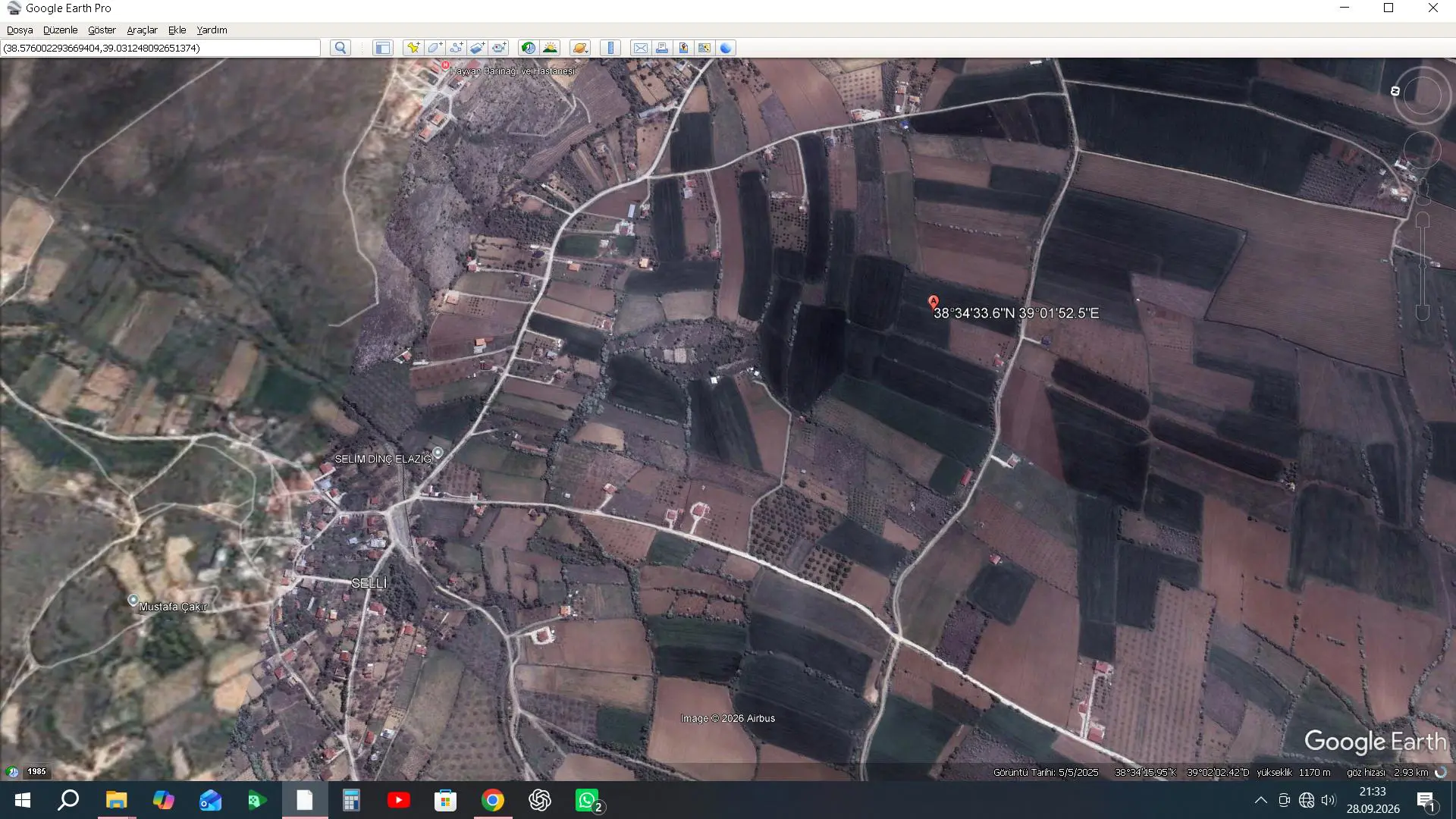Open Google Chrome from taskbar
This screenshot has width=1456, height=819.
click(x=493, y=800)
